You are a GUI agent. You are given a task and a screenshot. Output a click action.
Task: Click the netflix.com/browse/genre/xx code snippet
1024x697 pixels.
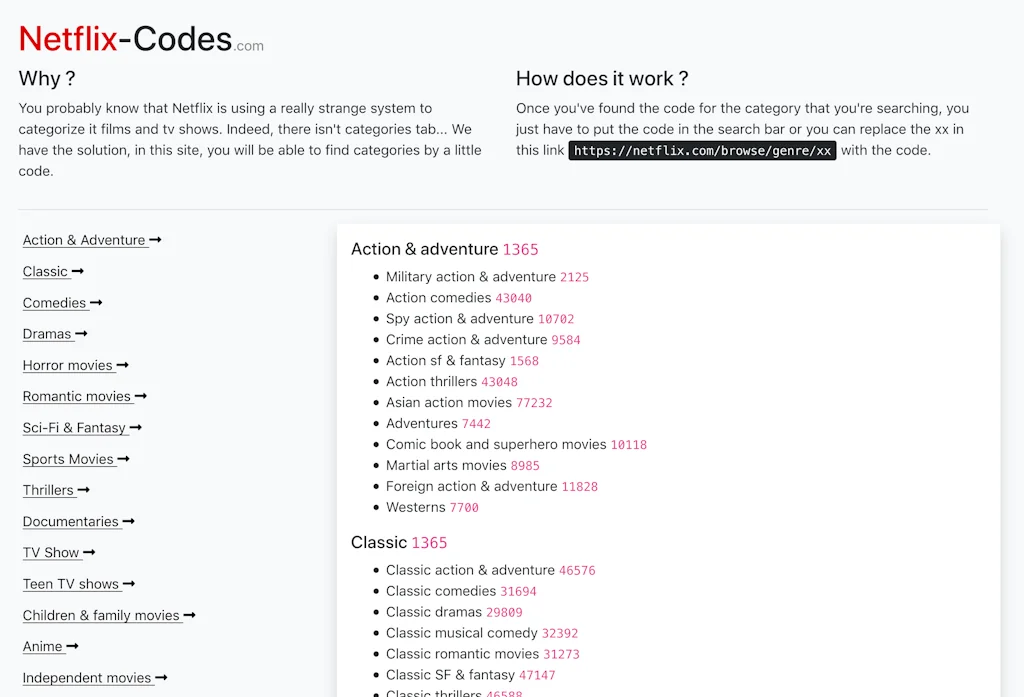[702, 151]
